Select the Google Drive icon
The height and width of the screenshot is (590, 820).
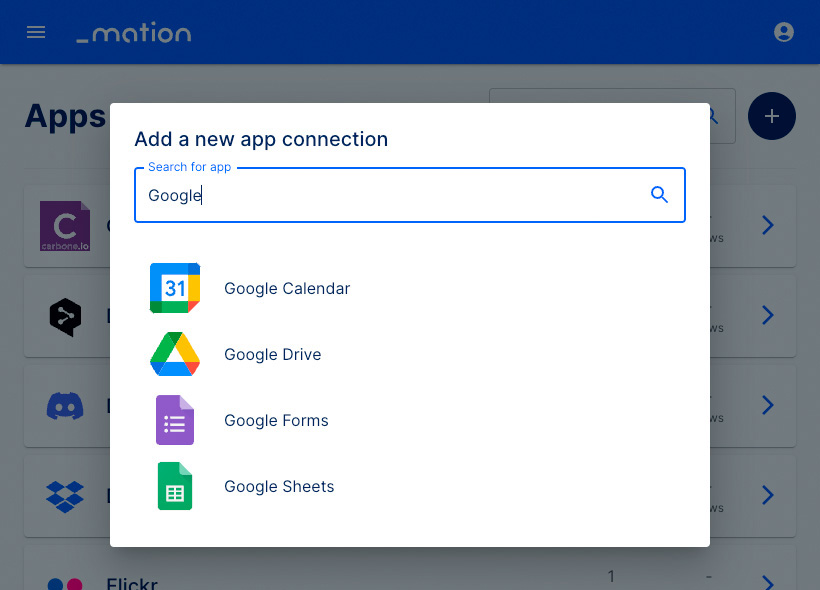click(x=175, y=354)
